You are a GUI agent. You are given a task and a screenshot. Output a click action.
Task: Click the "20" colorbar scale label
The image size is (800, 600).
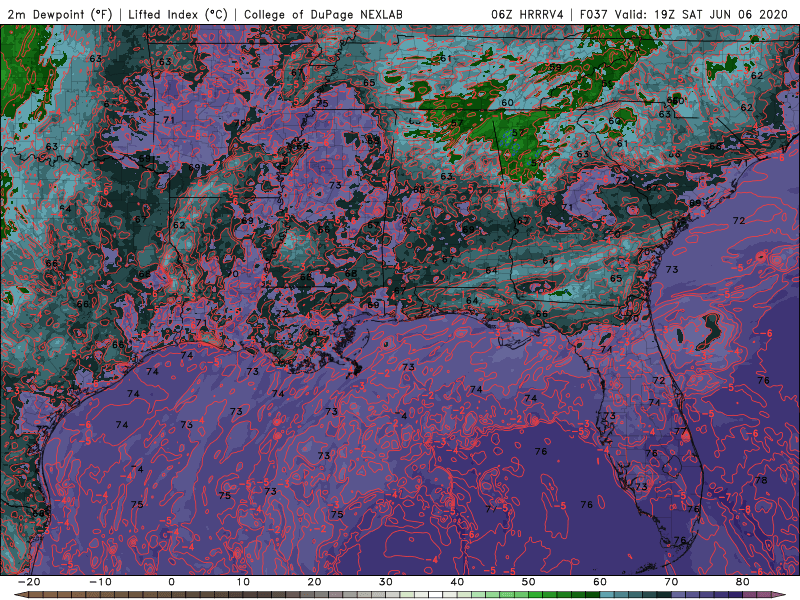point(314,582)
